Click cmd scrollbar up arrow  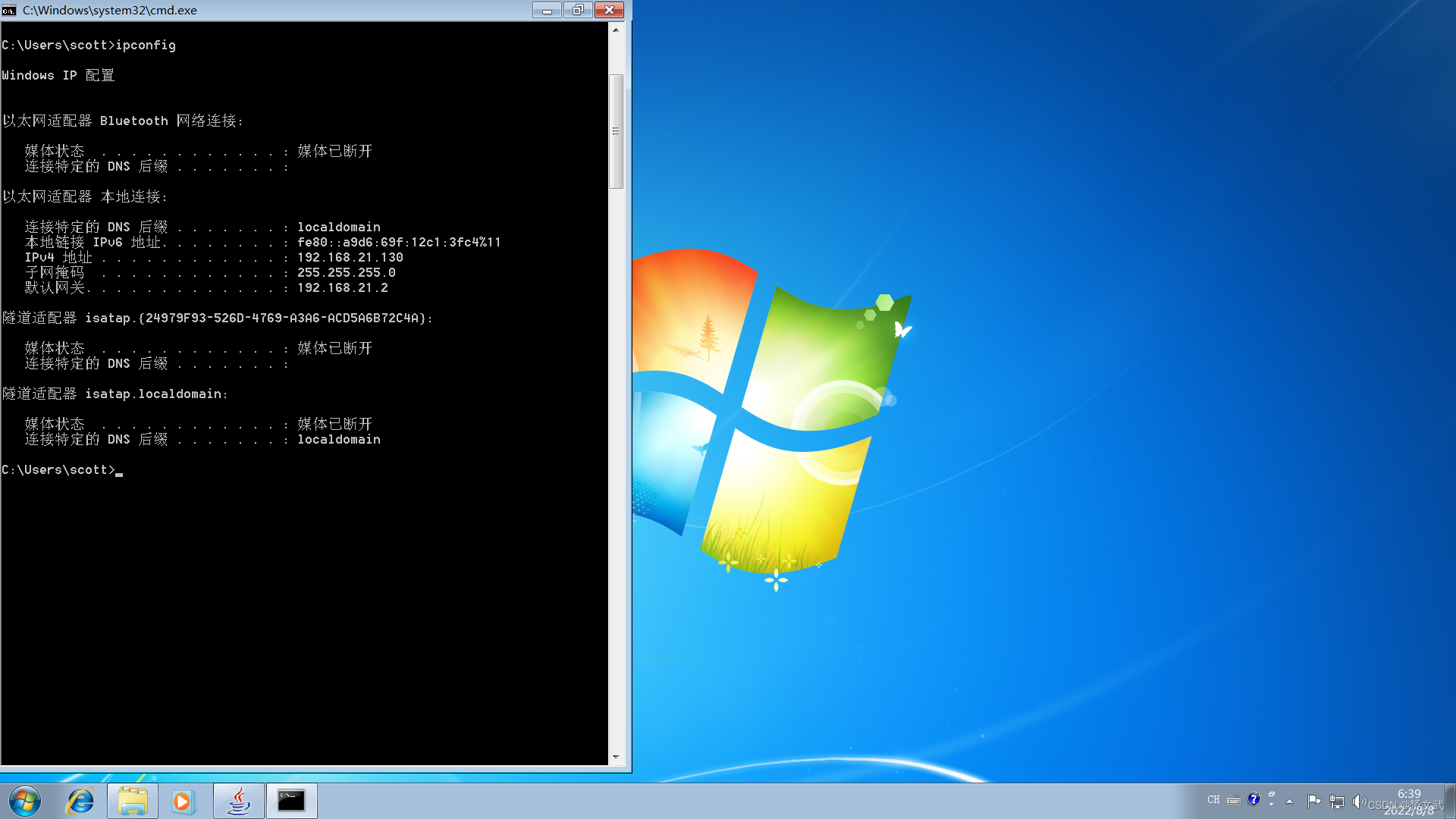click(616, 30)
